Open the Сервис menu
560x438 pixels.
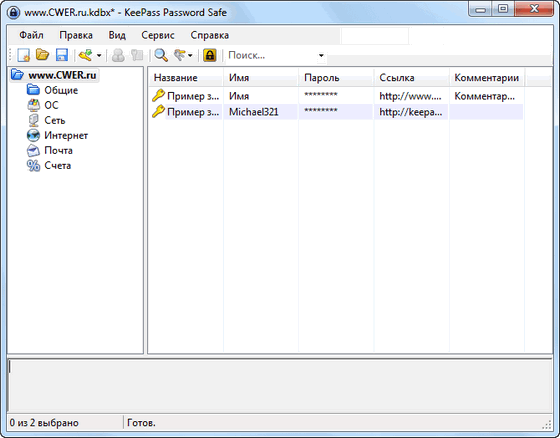pos(158,35)
